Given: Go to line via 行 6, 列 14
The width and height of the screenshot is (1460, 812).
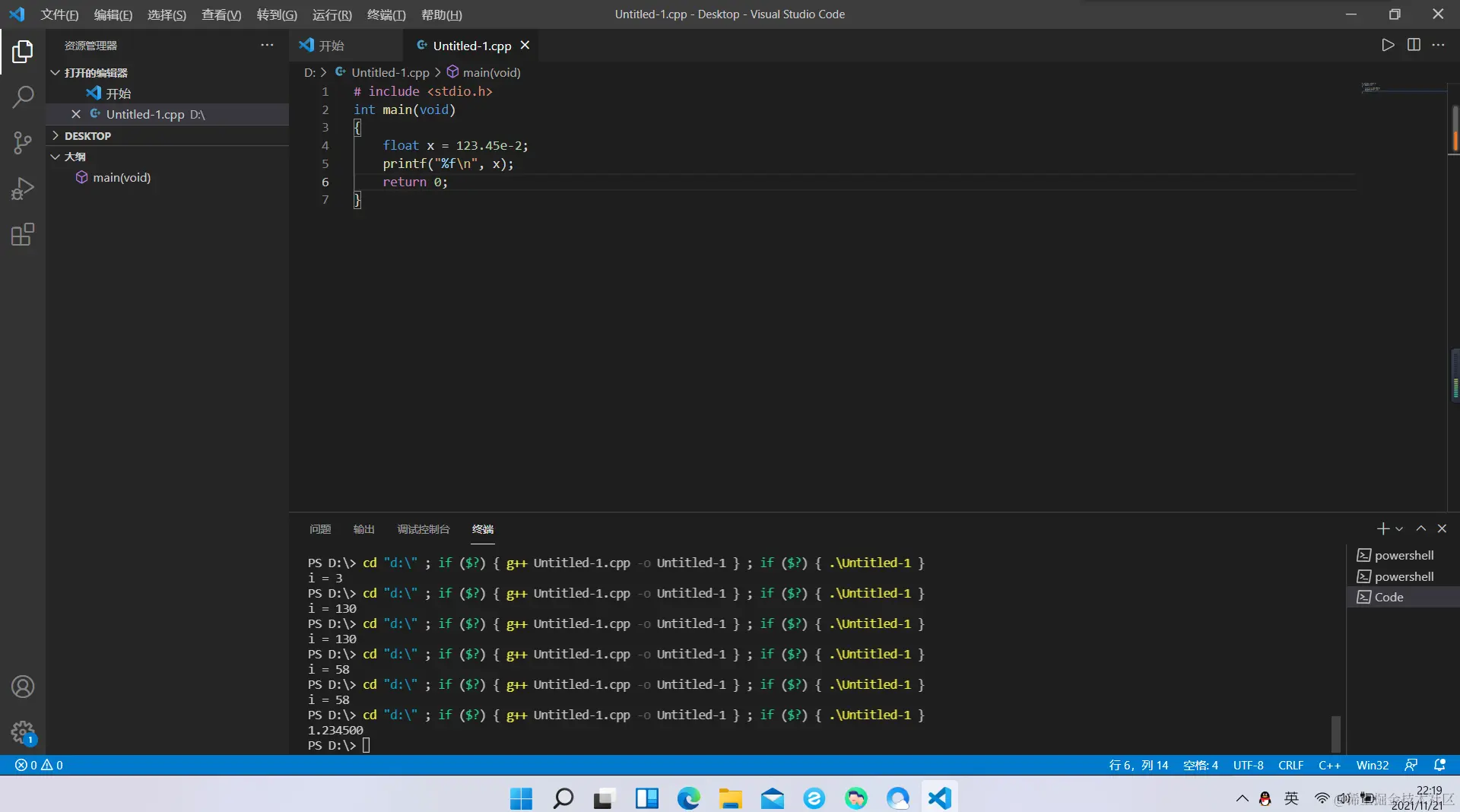Looking at the screenshot, I should [x=1138, y=765].
